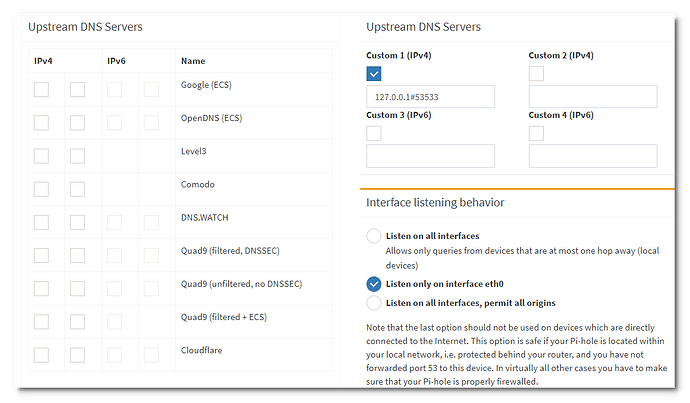This screenshot has height=403, width=690.
Task: Enable first IPv4 checkbox for DNS.WATCH
Action: click(x=41, y=222)
